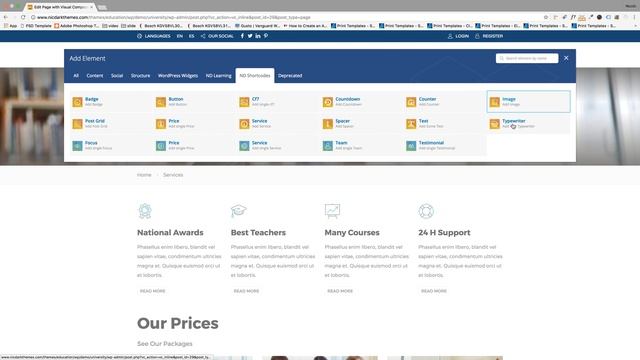Insert the Spacer element
This screenshot has height=360, width=640.
[361, 124]
